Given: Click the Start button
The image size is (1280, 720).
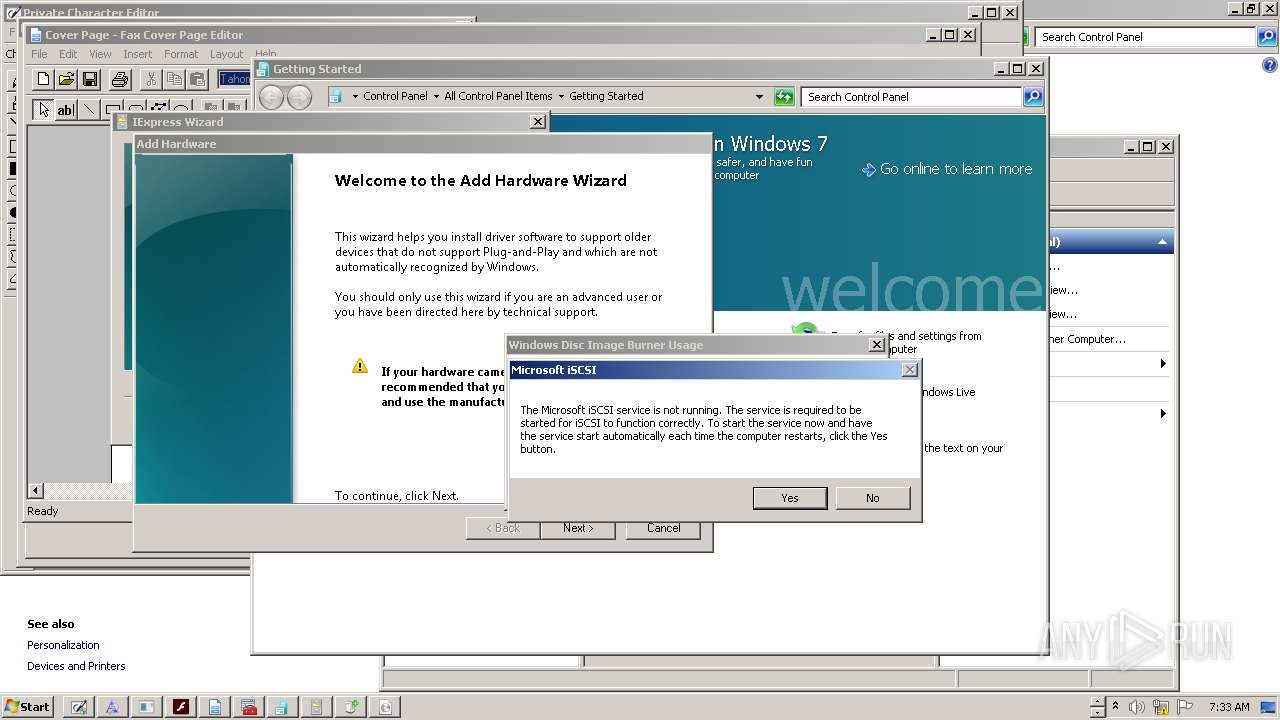Looking at the screenshot, I should click(x=27, y=706).
